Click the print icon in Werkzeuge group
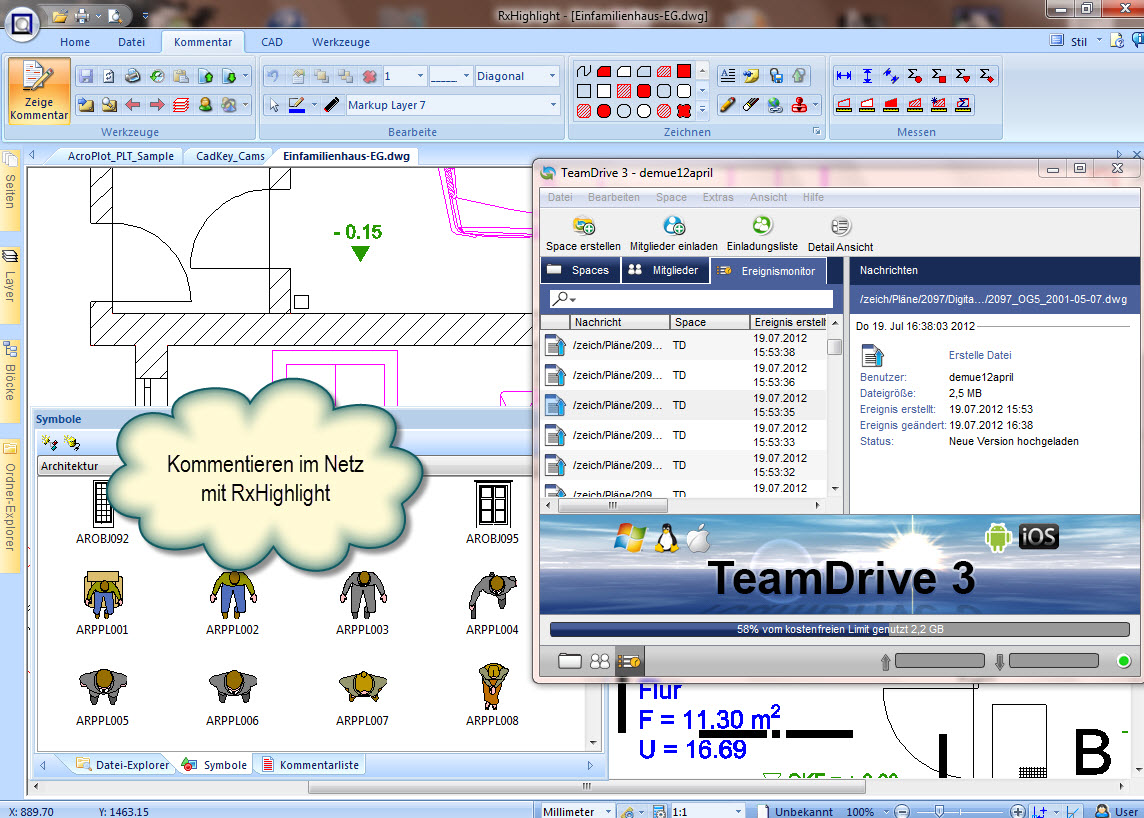 [x=133, y=76]
